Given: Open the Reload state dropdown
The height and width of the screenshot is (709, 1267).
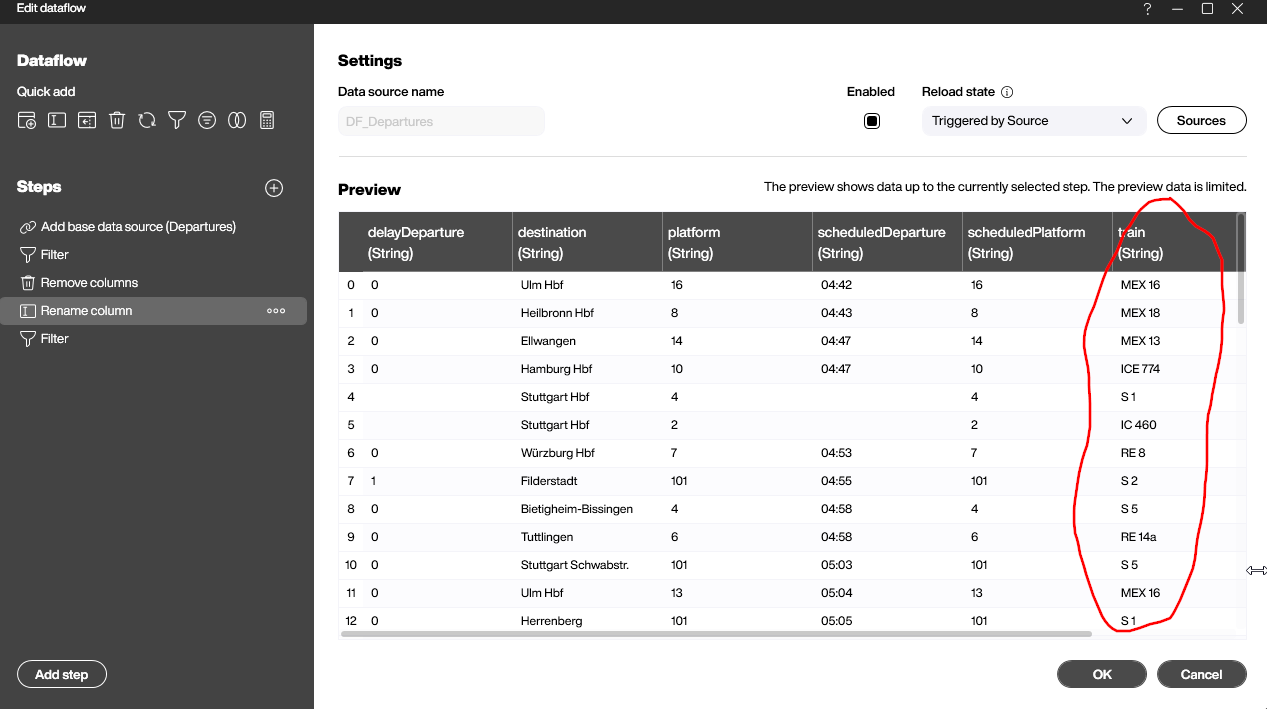Looking at the screenshot, I should (1032, 121).
